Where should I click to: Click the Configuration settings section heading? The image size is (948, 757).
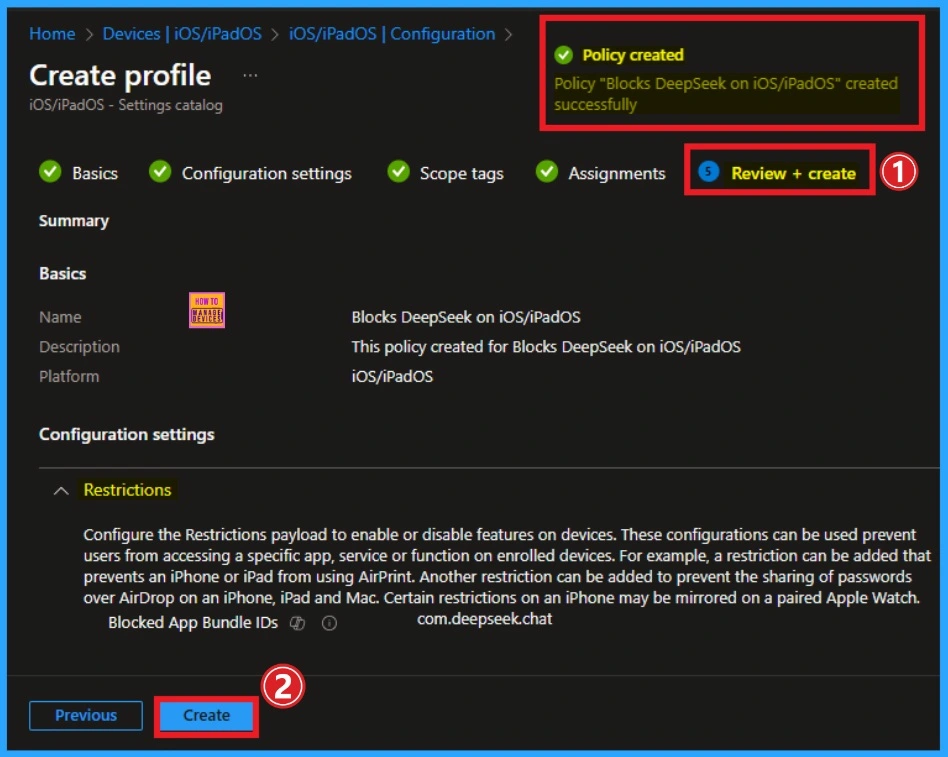coord(126,435)
